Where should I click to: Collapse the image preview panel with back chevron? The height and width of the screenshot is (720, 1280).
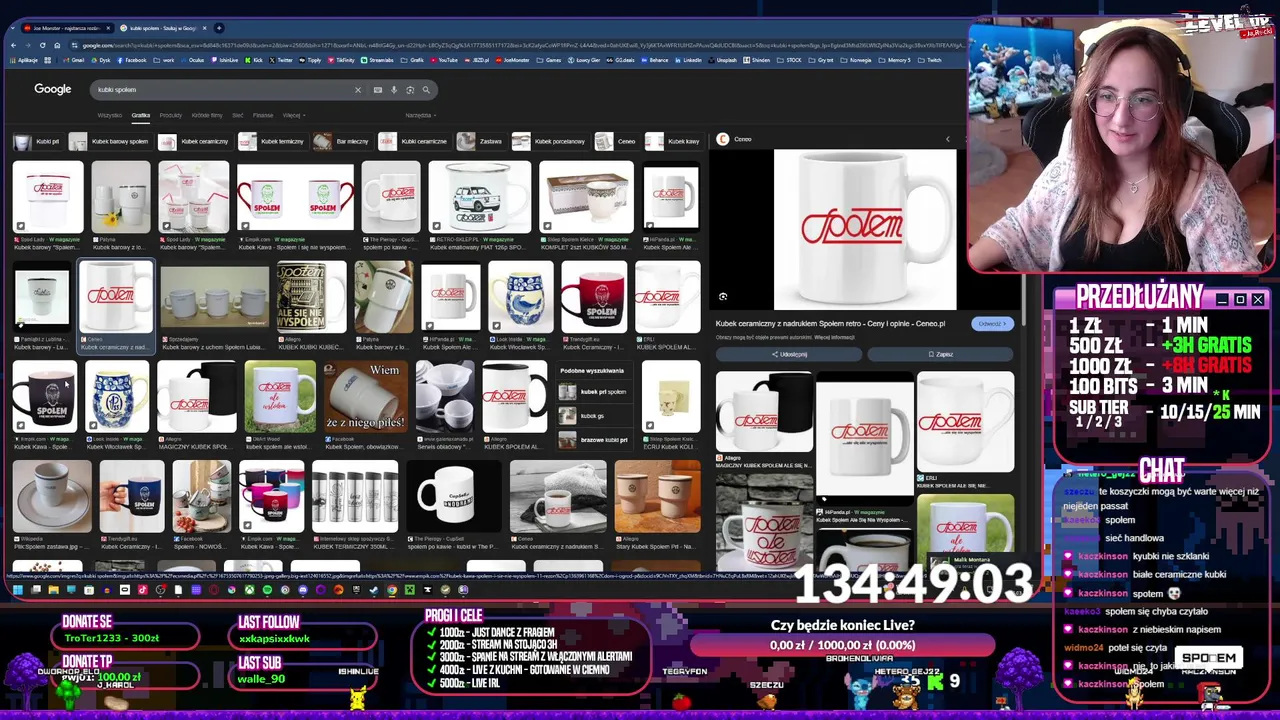(x=948, y=139)
